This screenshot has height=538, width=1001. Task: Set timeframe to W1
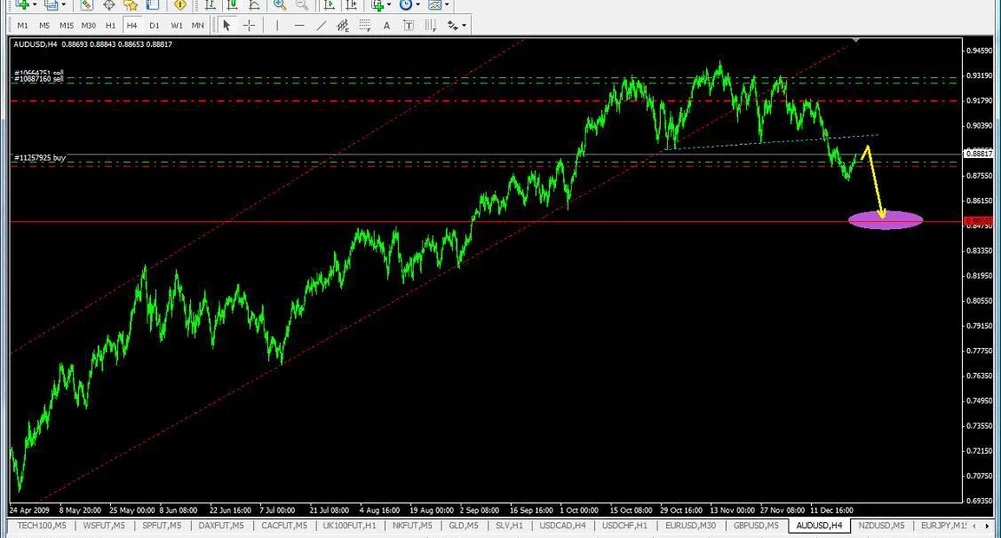click(176, 26)
